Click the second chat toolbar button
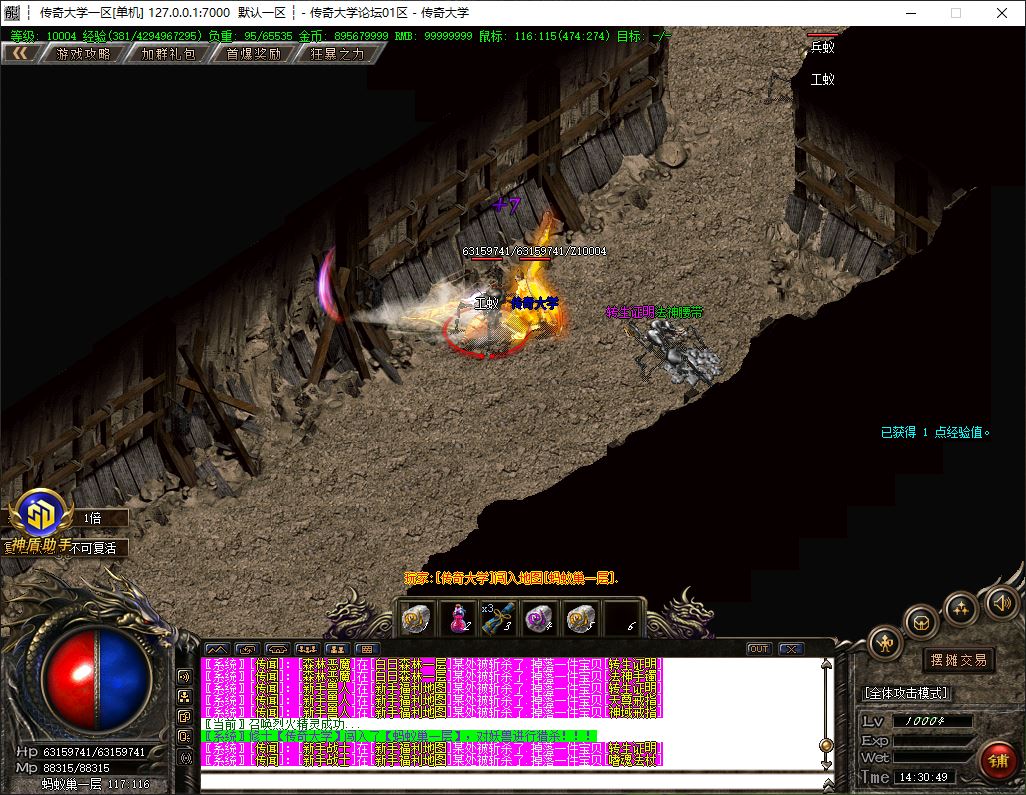 point(247,649)
